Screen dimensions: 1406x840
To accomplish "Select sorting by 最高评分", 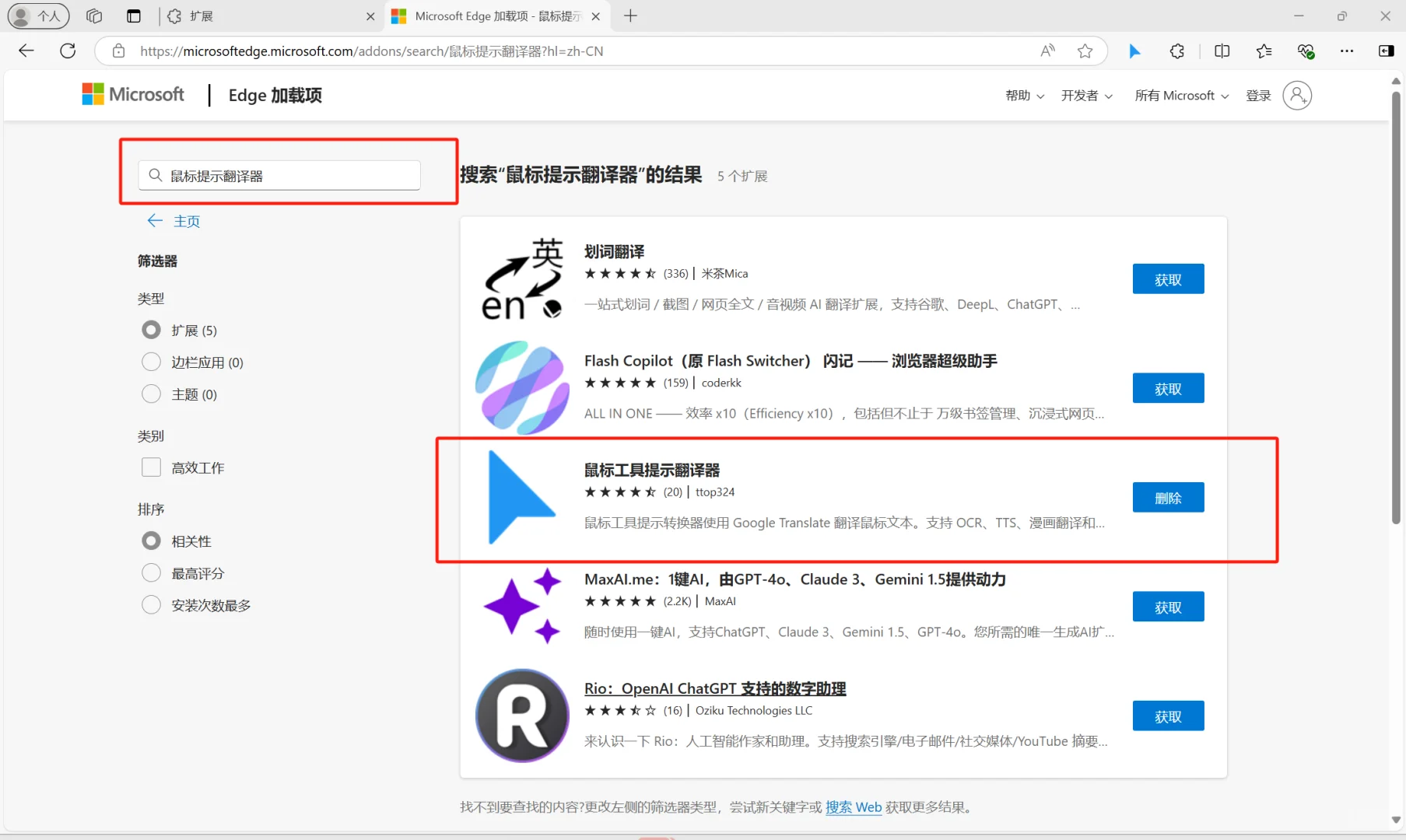I will (151, 572).
